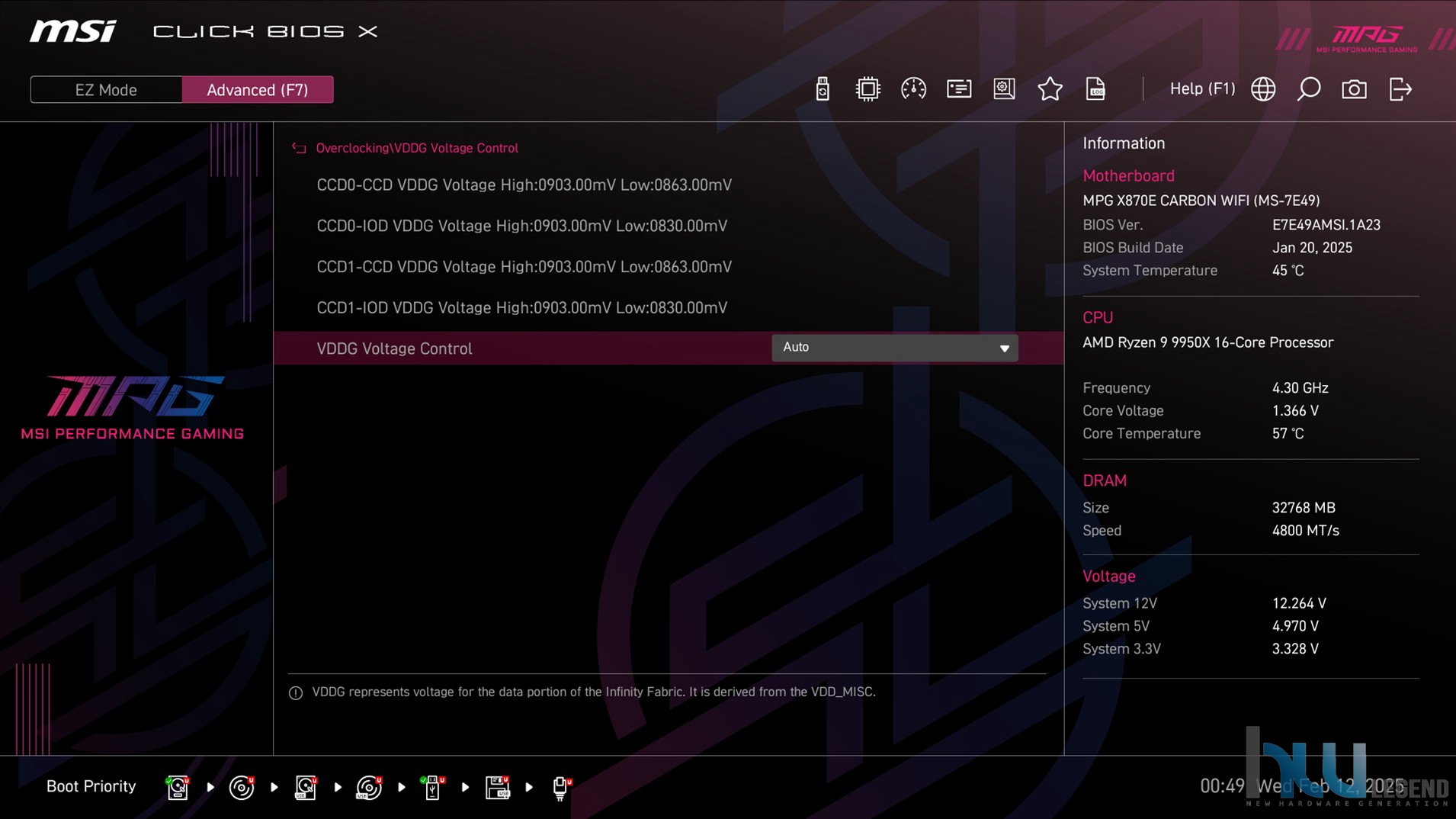Click the CPU section heading
The height and width of the screenshot is (819, 1456).
pos(1098,318)
